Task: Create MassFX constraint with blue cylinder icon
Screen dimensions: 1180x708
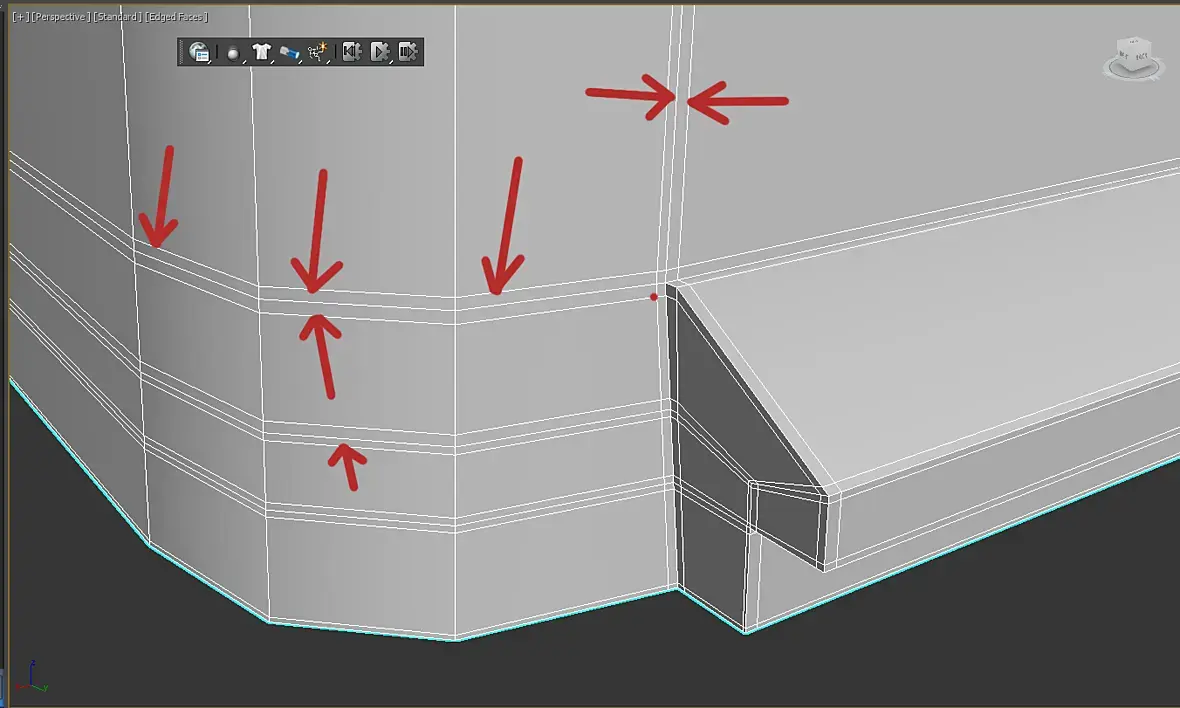Action: (290, 53)
